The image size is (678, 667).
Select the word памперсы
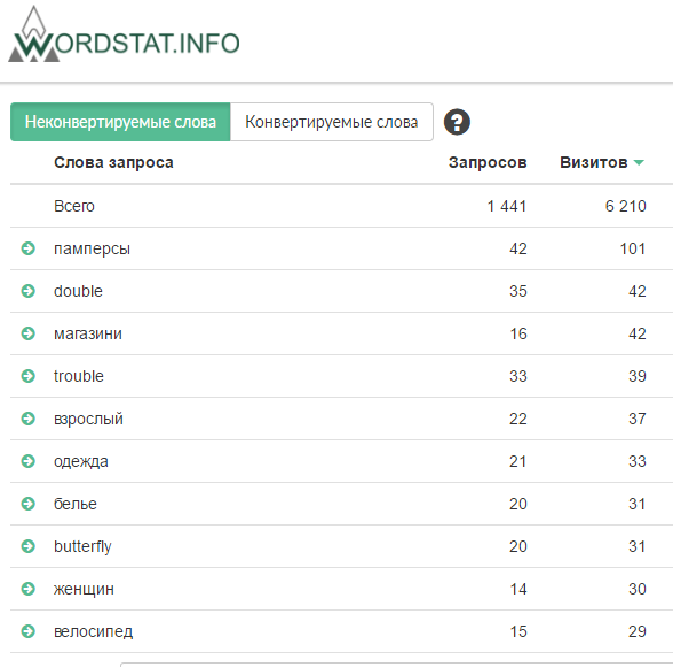[92, 249]
